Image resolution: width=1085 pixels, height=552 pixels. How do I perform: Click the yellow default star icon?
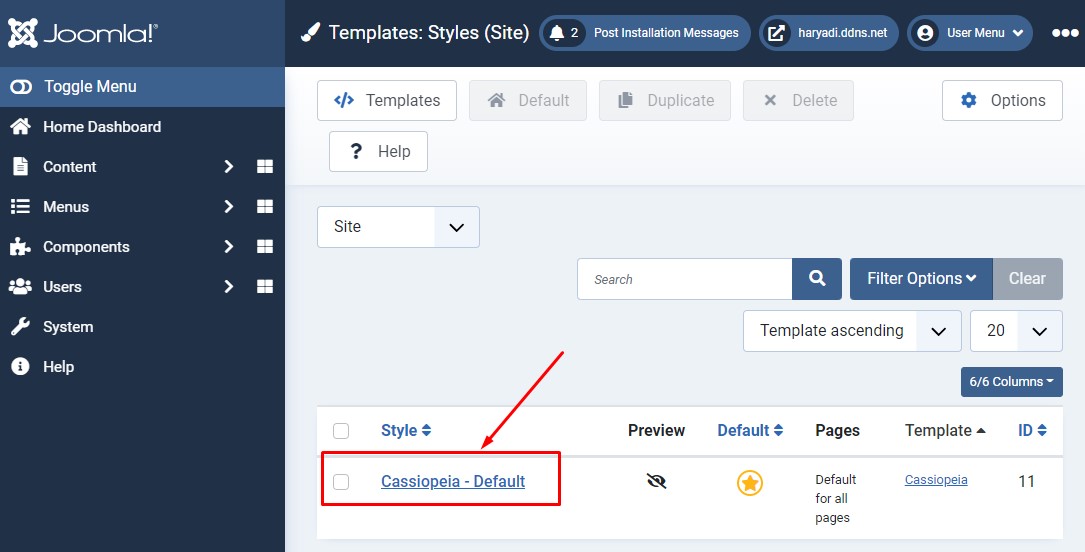point(750,483)
